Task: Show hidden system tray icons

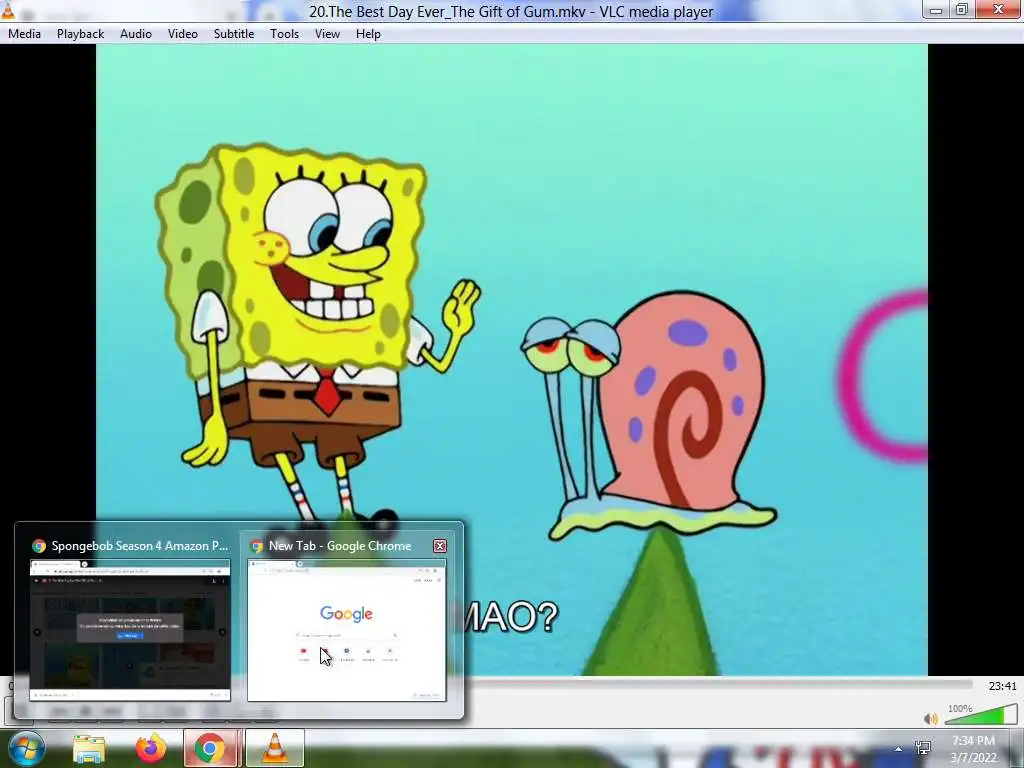Action: pos(899,749)
